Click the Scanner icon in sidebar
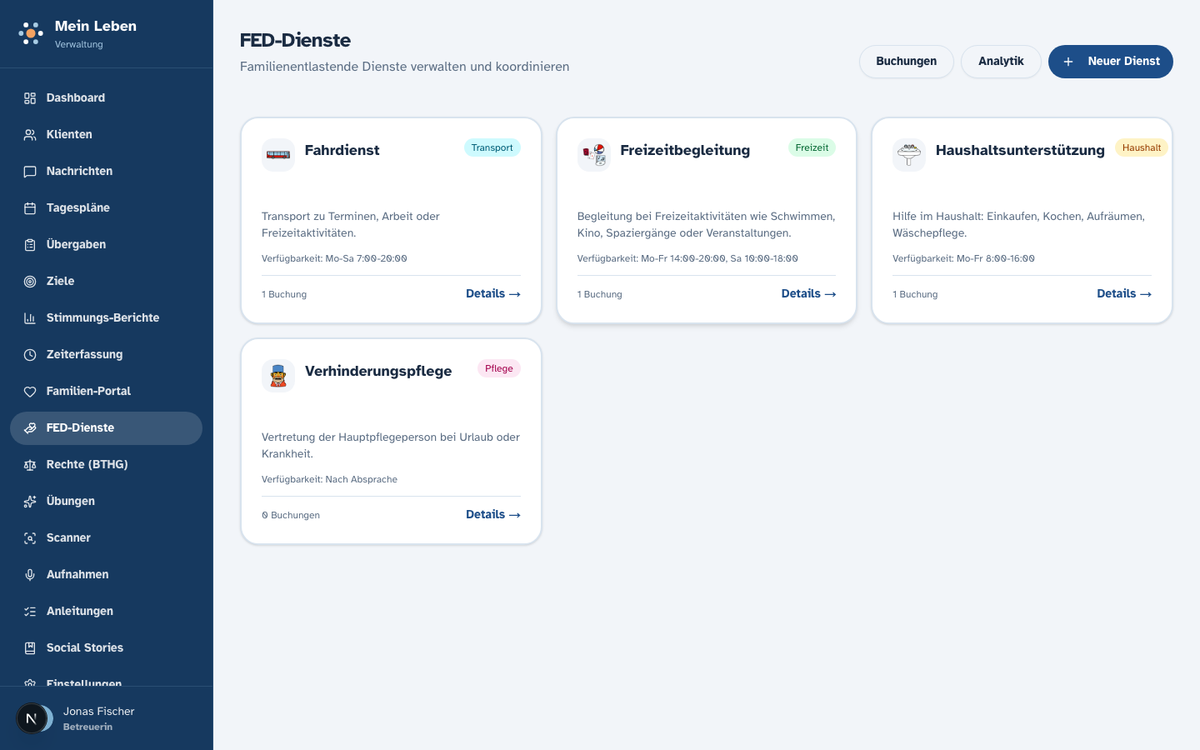 [30, 538]
